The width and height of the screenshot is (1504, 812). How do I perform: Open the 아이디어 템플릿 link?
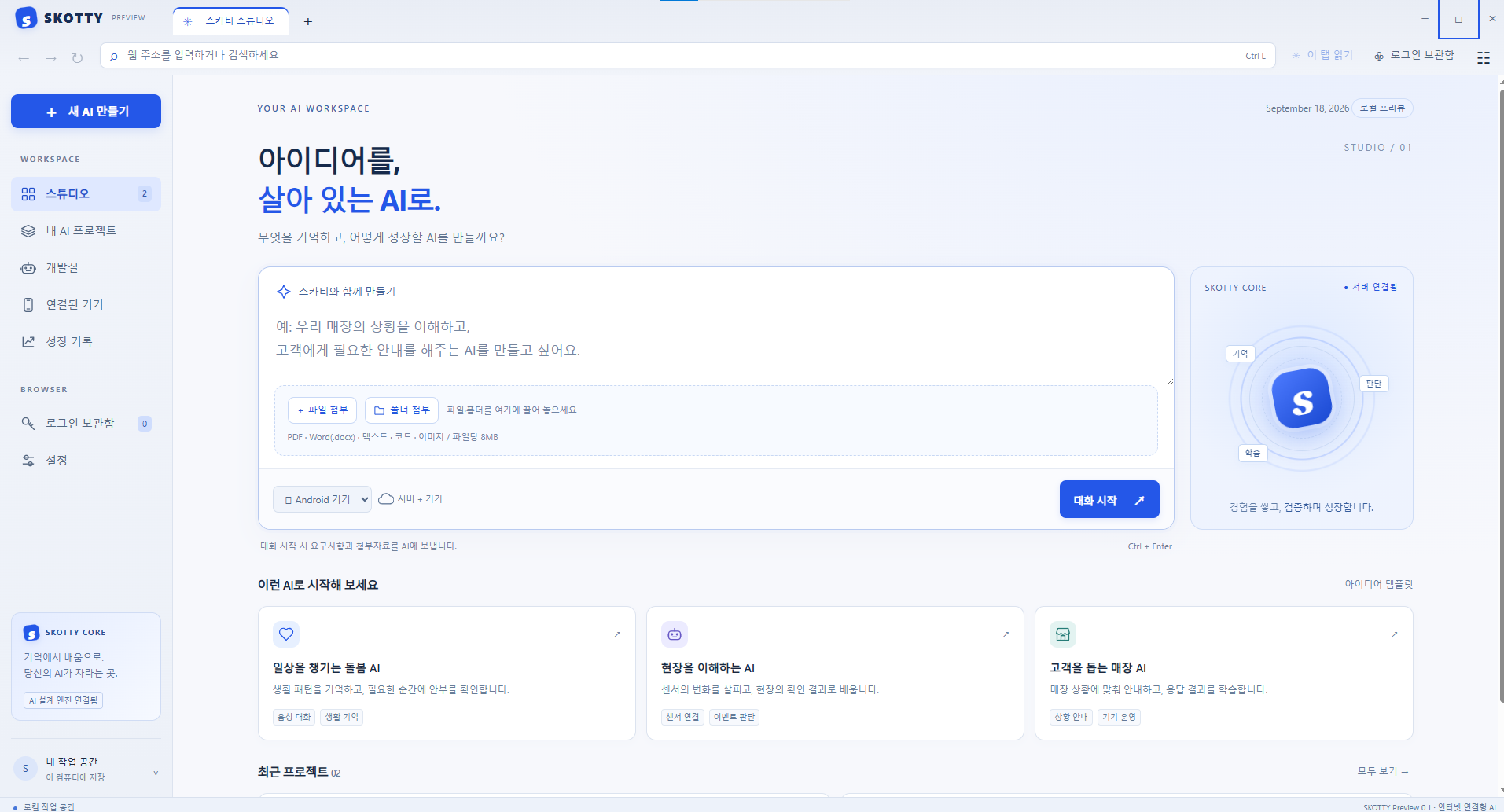(1379, 584)
